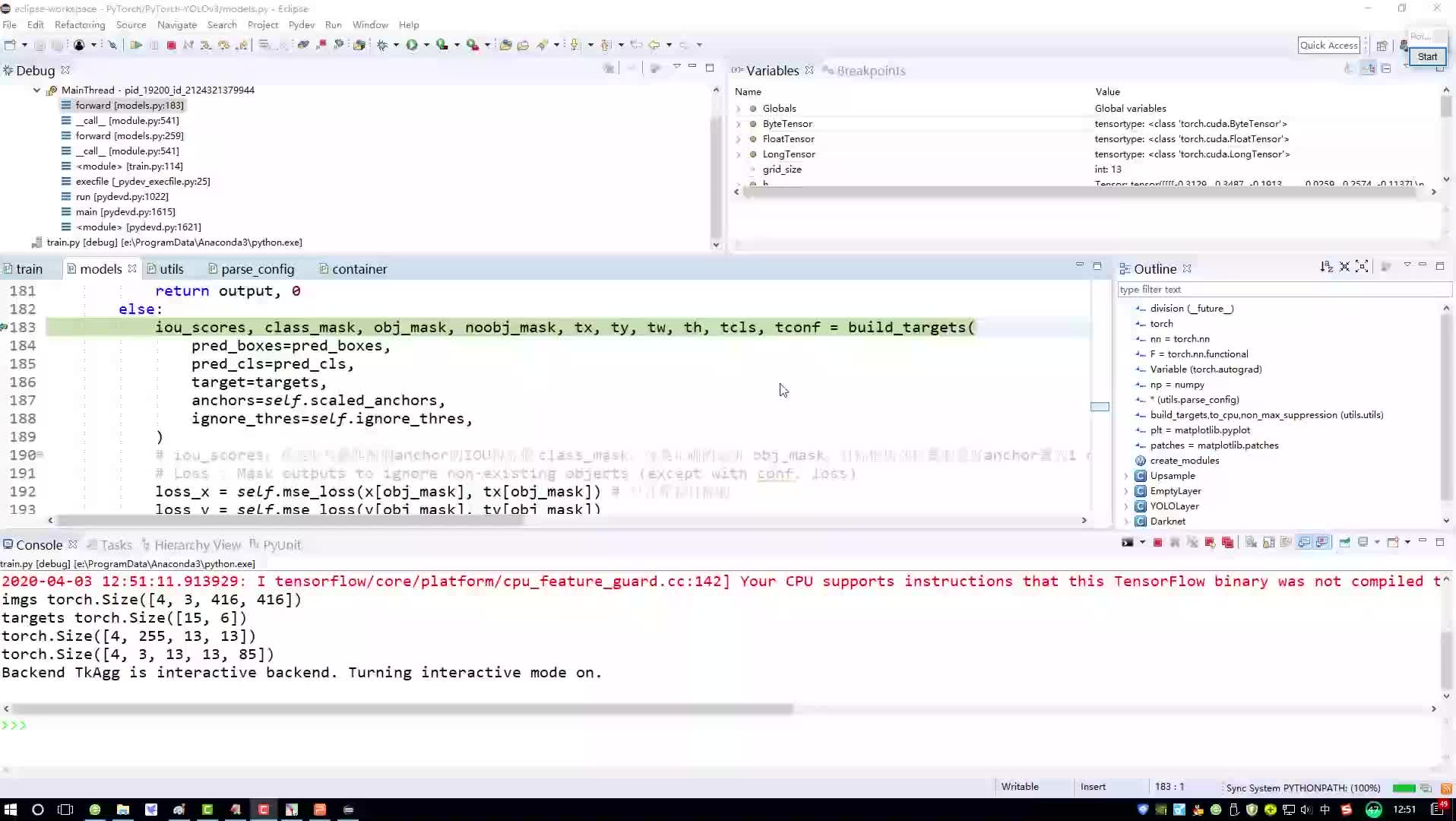Expand the Upsample class in Outline
1456x821 pixels.
[1126, 476]
